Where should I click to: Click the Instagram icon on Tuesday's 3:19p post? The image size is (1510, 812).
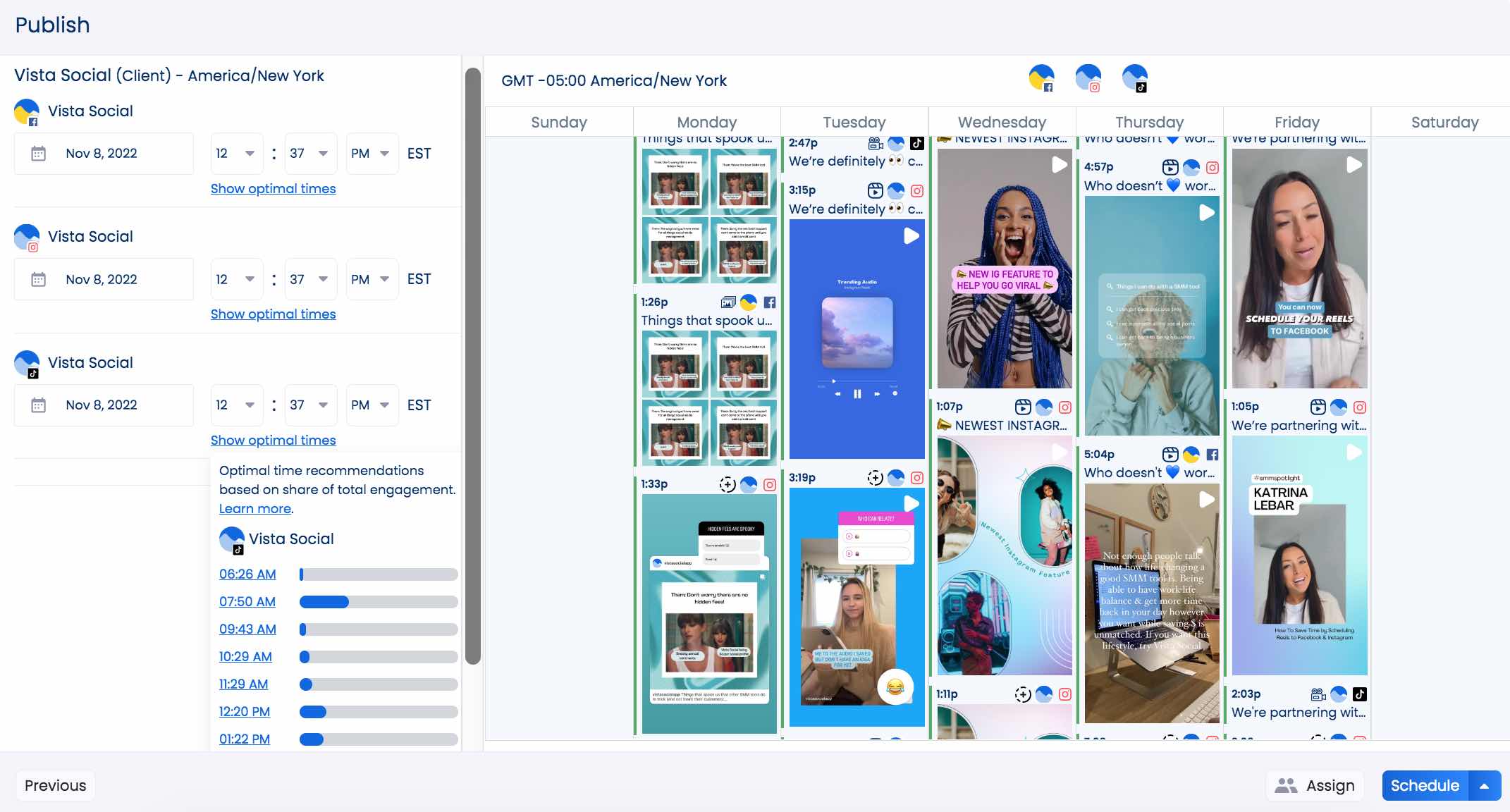click(x=916, y=477)
